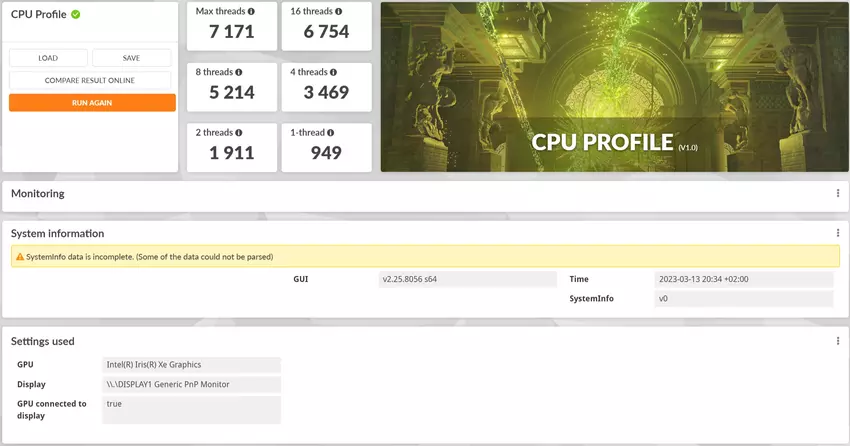Viewport: 850px width, 446px height.
Task: Open the Settings used three-dot menu
Action: click(837, 341)
